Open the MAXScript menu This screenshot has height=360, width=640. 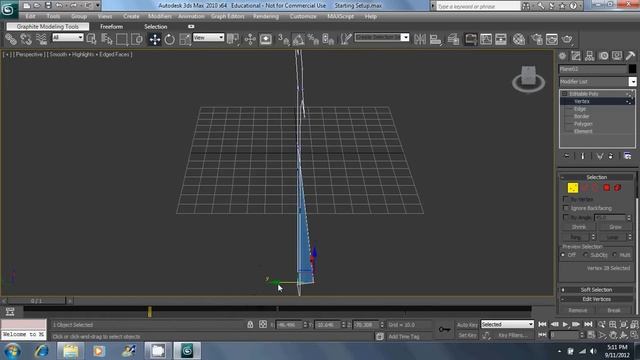coord(340,16)
